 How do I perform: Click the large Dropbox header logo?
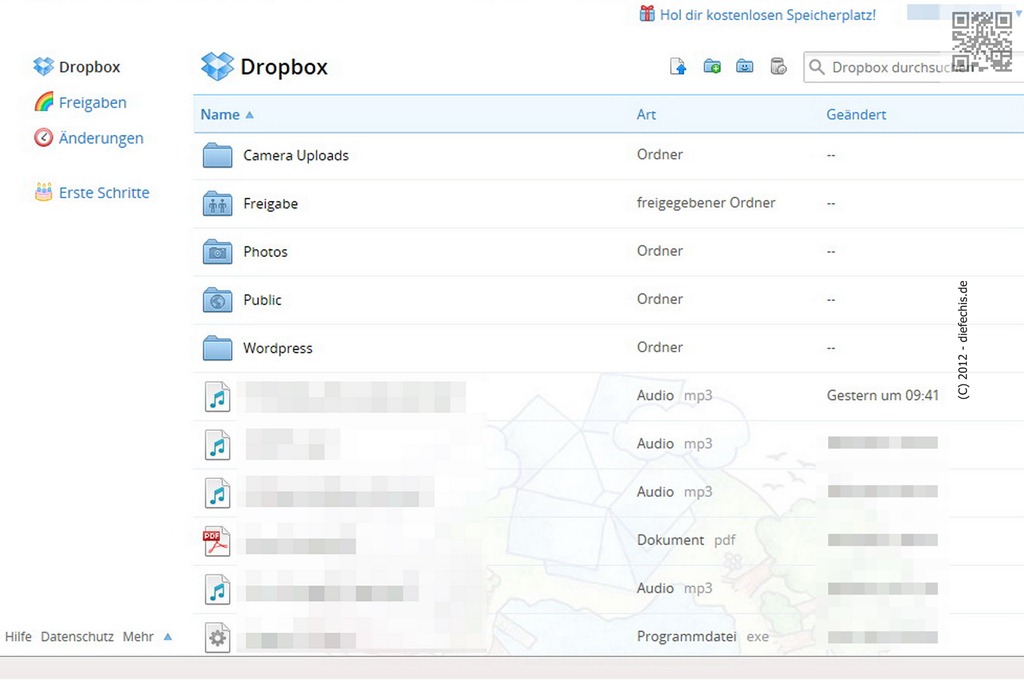pyautogui.click(x=217, y=67)
